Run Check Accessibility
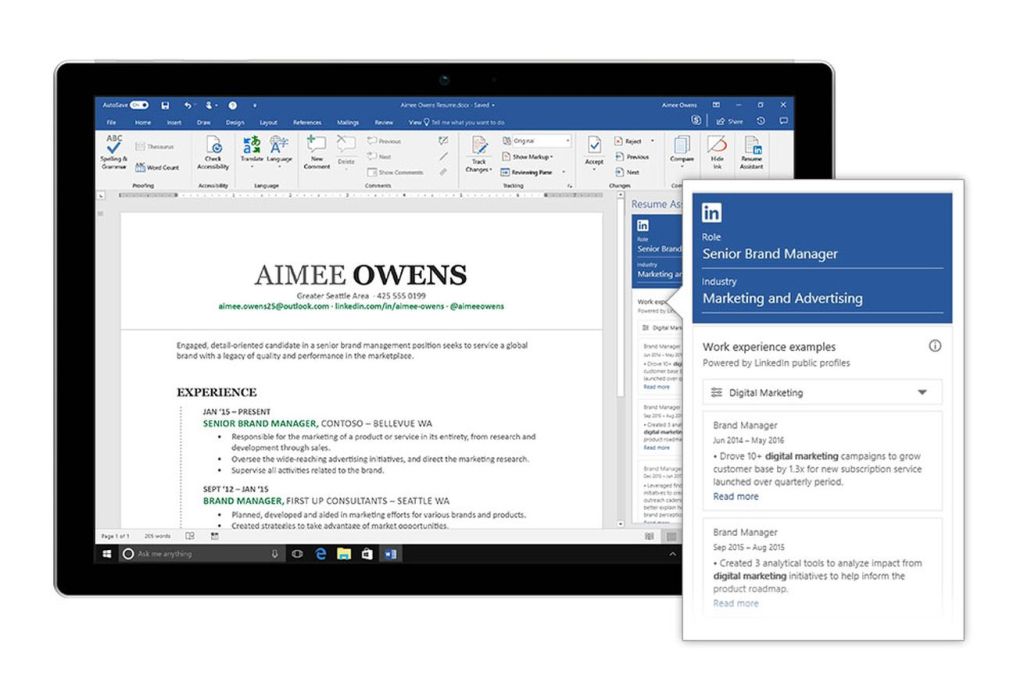The height and width of the screenshot is (682, 1024). coord(213,153)
